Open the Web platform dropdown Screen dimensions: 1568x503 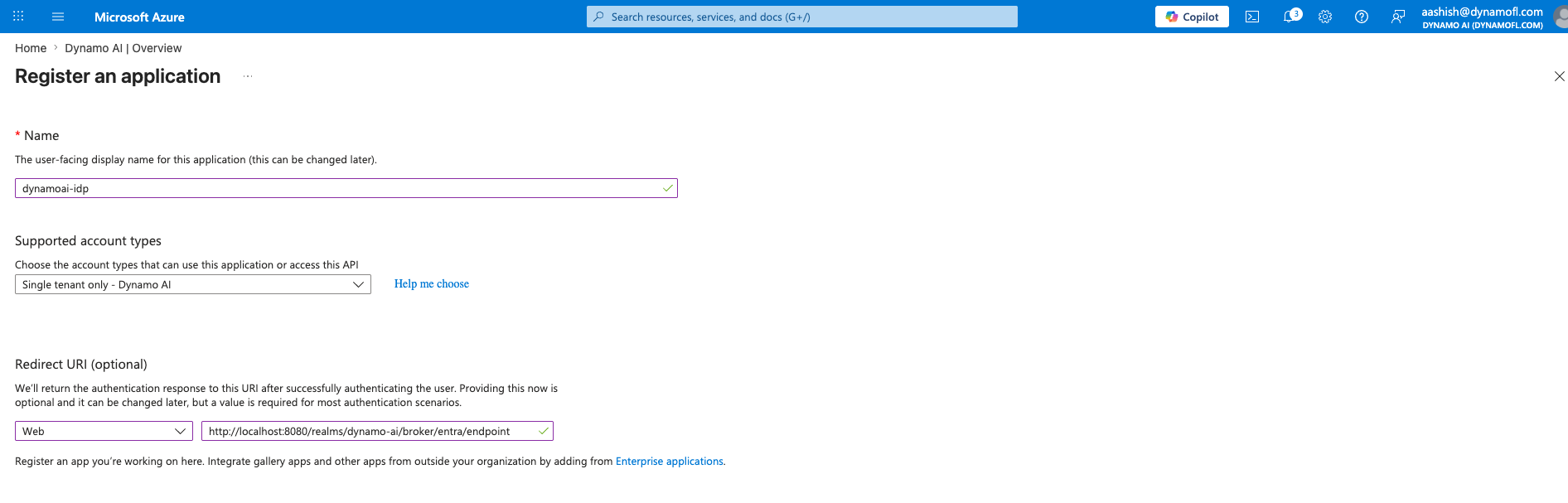(104, 431)
